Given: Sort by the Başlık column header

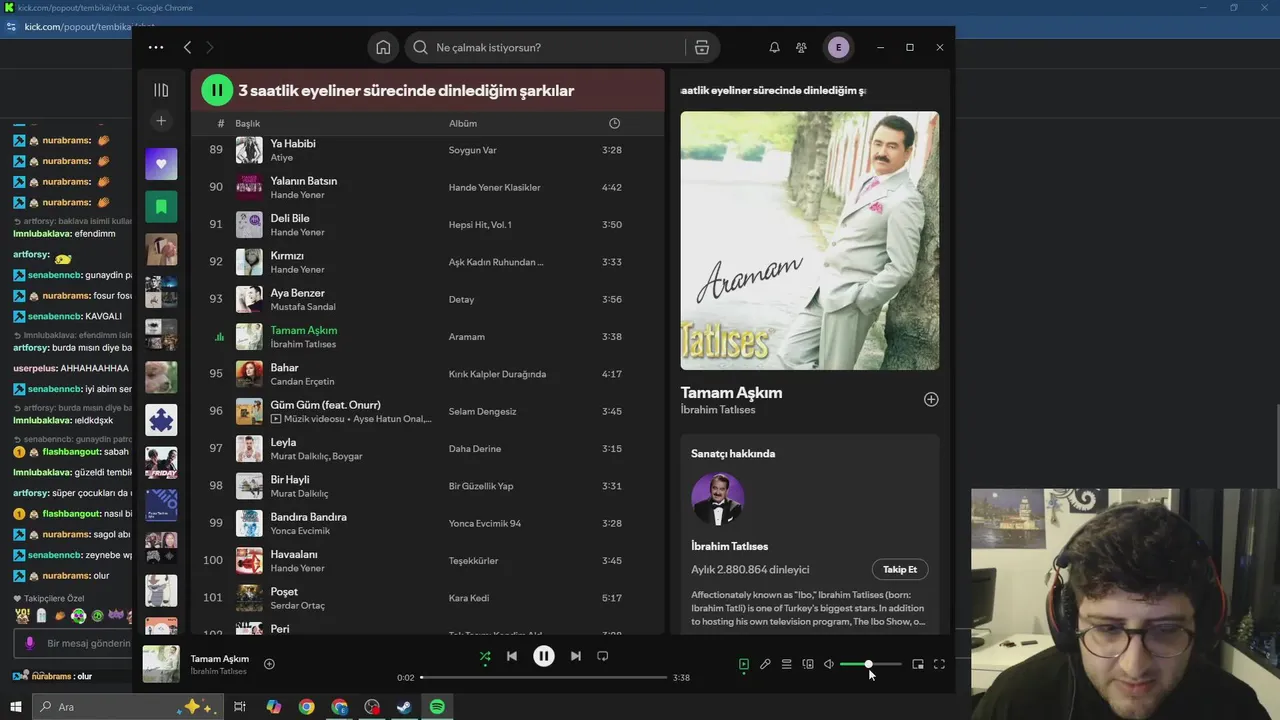Looking at the screenshot, I should click(x=247, y=123).
